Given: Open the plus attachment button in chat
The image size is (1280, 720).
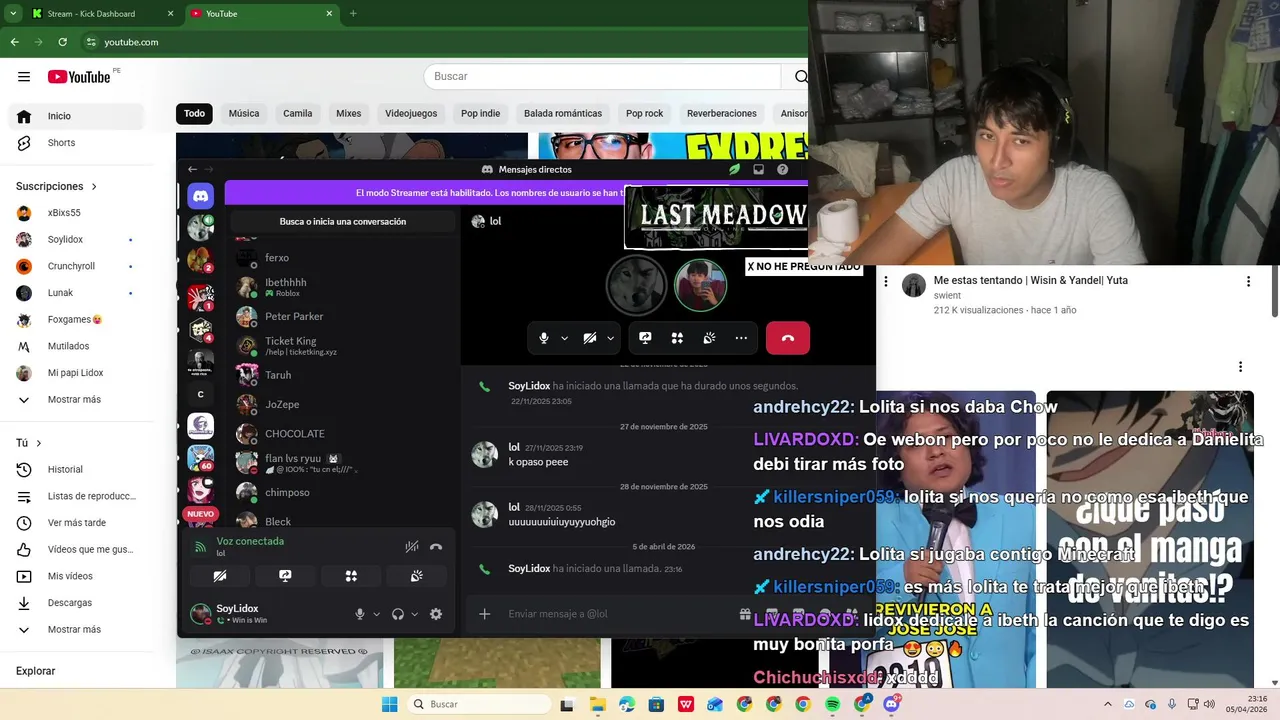Looking at the screenshot, I should click(x=484, y=614).
